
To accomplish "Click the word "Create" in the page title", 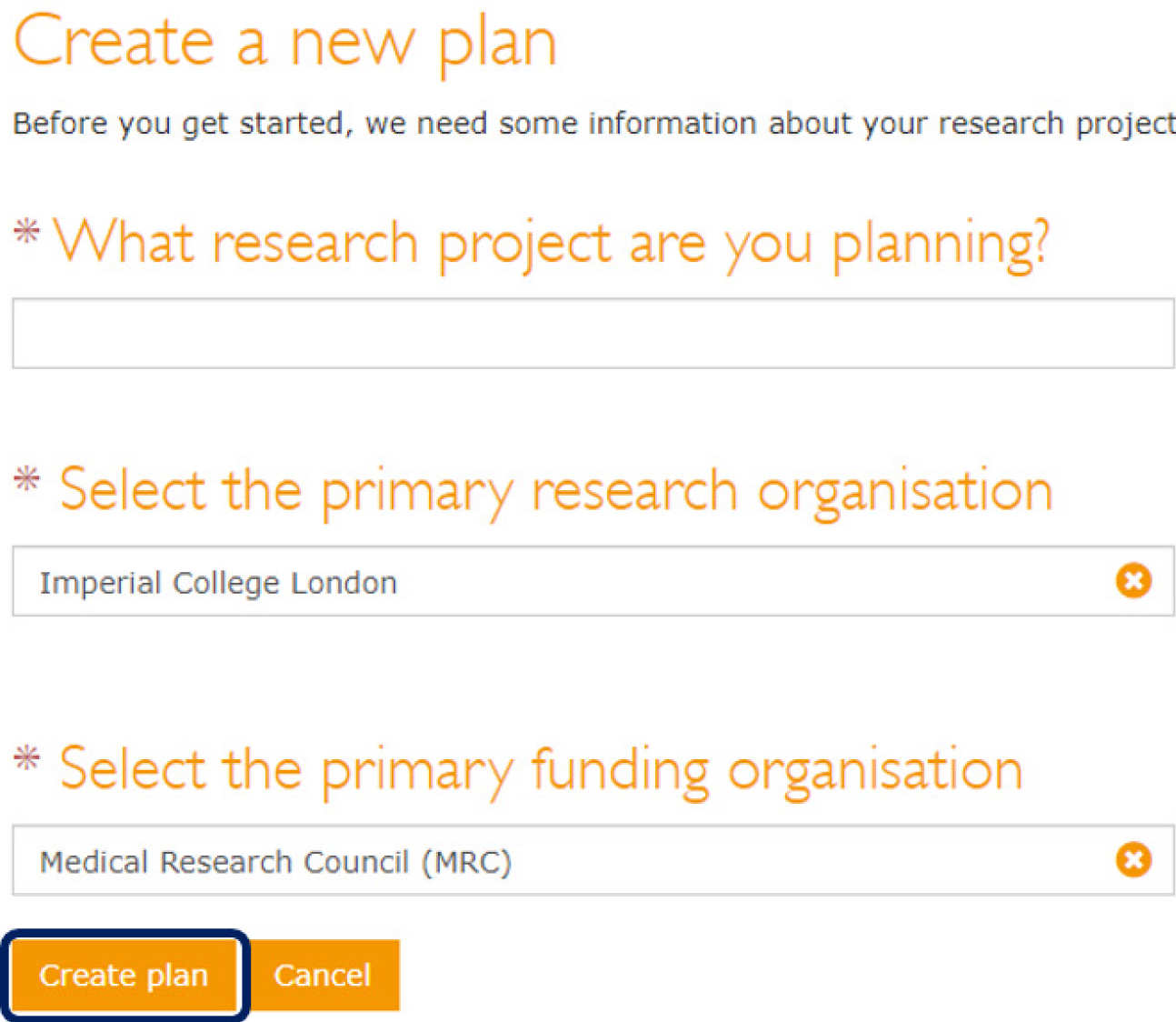I will [x=114, y=42].
